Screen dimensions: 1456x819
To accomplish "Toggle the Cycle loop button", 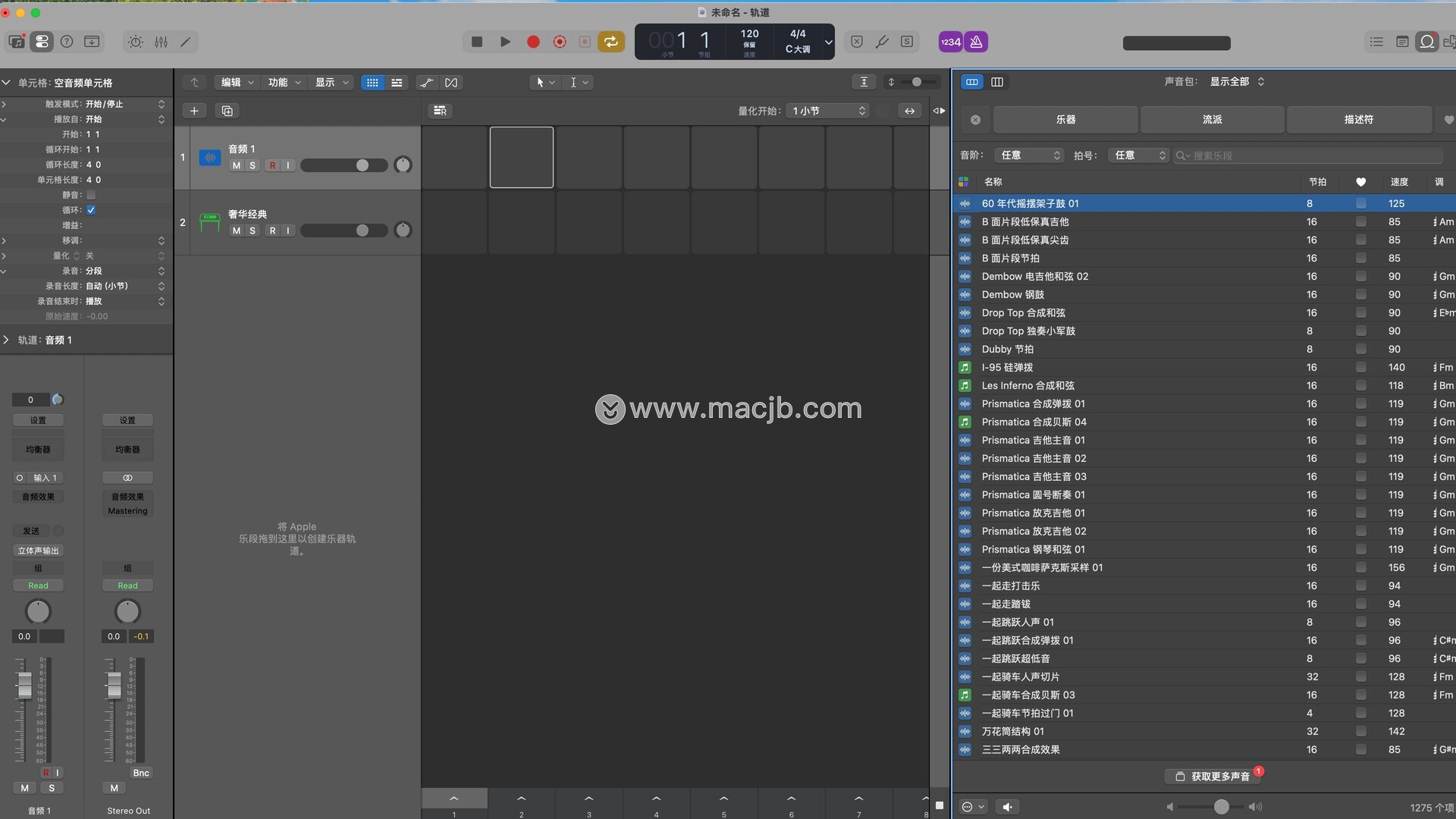I will [x=610, y=42].
